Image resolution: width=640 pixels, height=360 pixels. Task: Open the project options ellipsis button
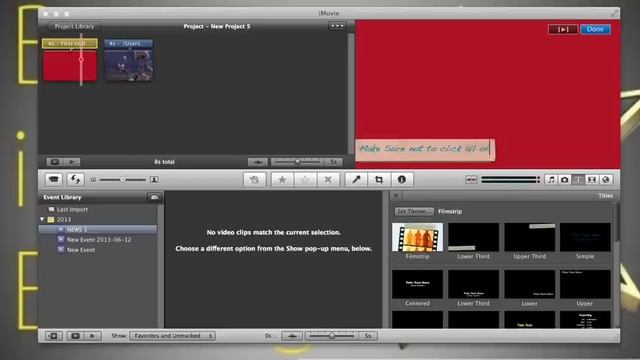[337, 26]
